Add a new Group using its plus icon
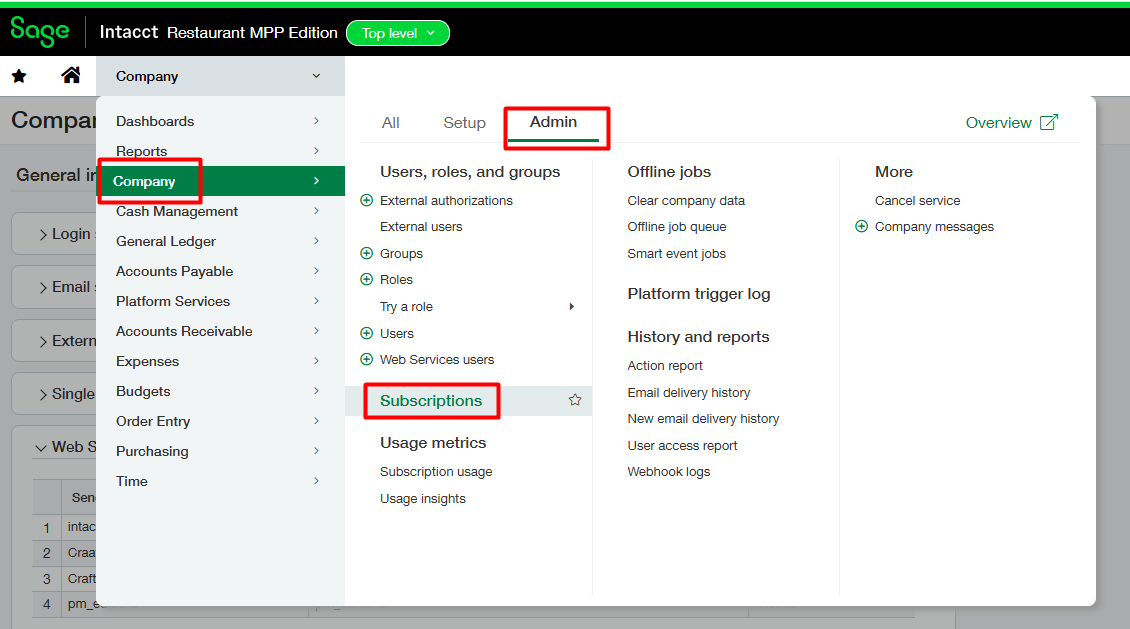This screenshot has height=629, width=1130. coord(366,253)
